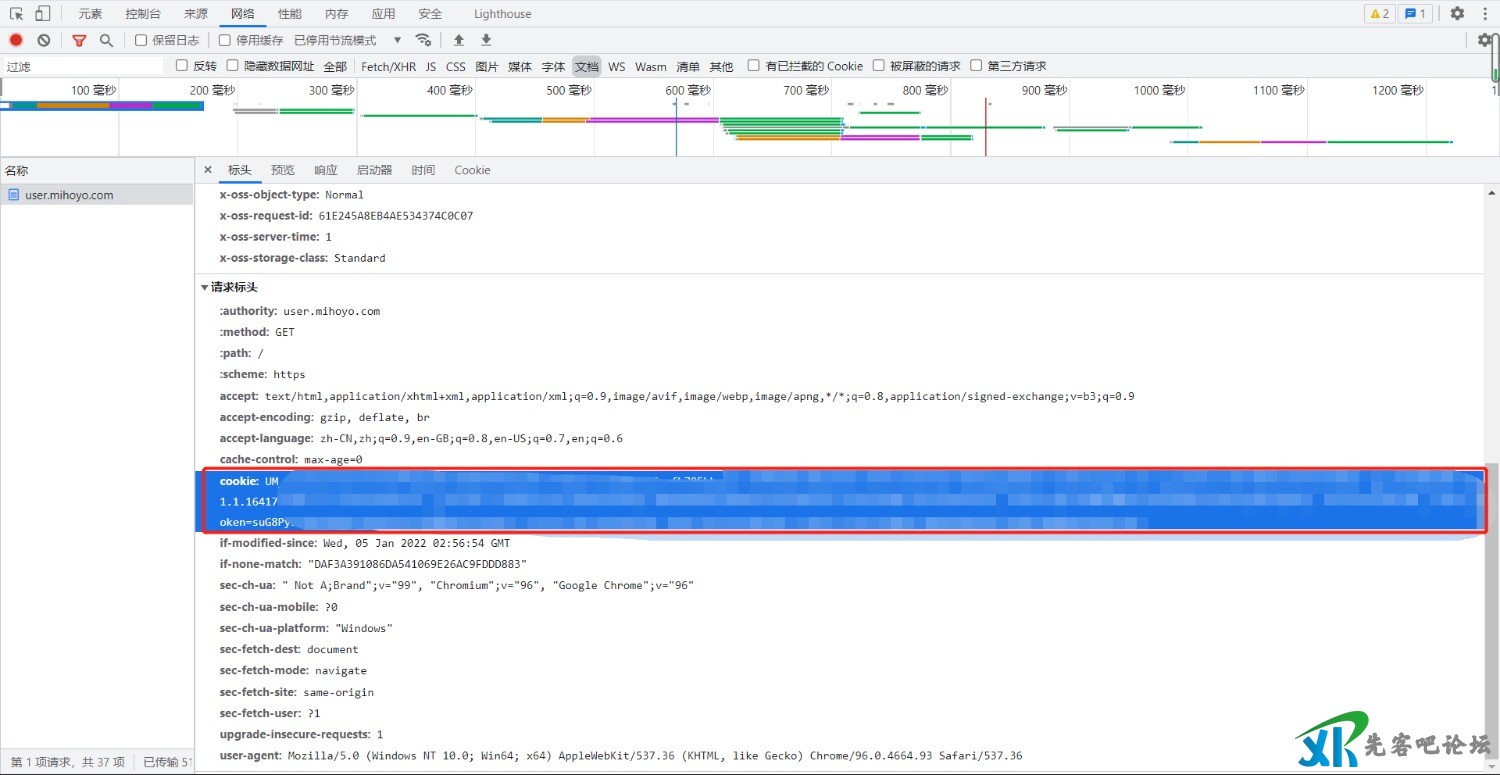Toggle the red filter funnel icon

point(79,40)
